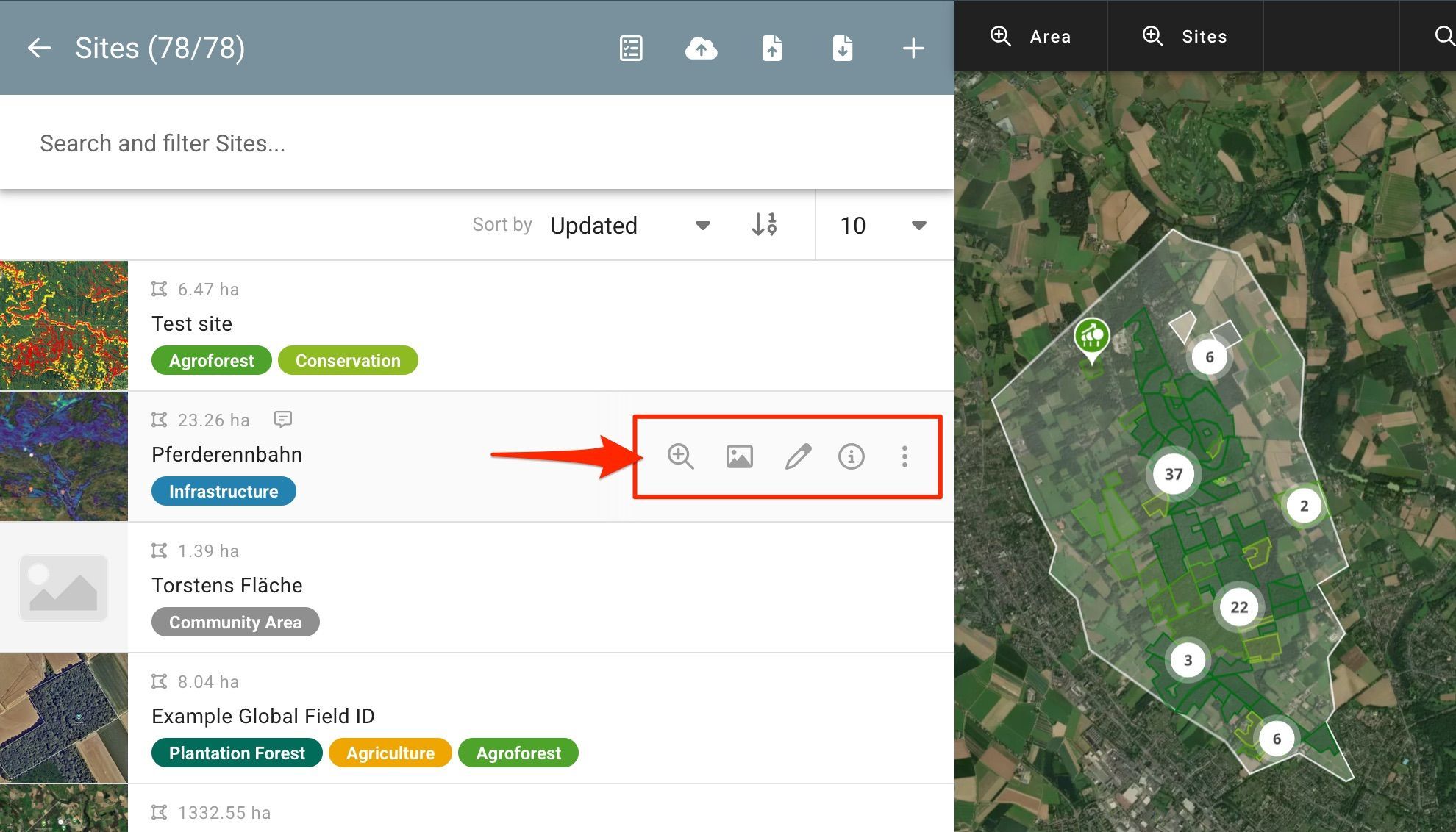Click the map cluster marker labeled 3
1456x832 pixels.
pos(1188,660)
